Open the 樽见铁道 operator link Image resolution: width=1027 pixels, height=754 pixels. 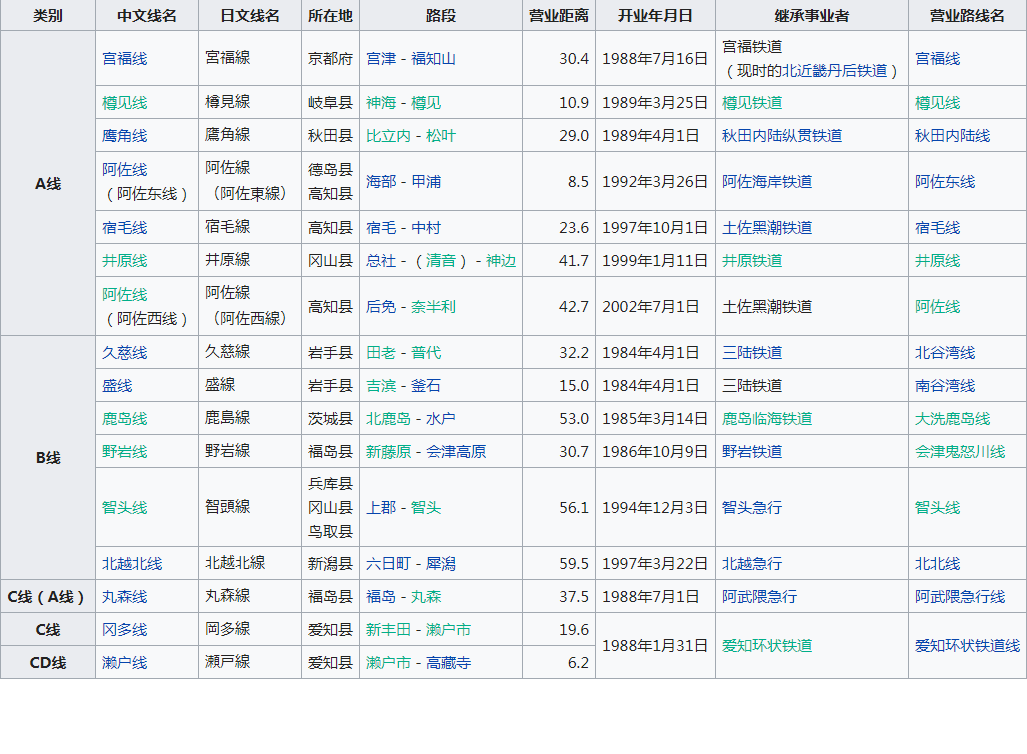(x=752, y=103)
